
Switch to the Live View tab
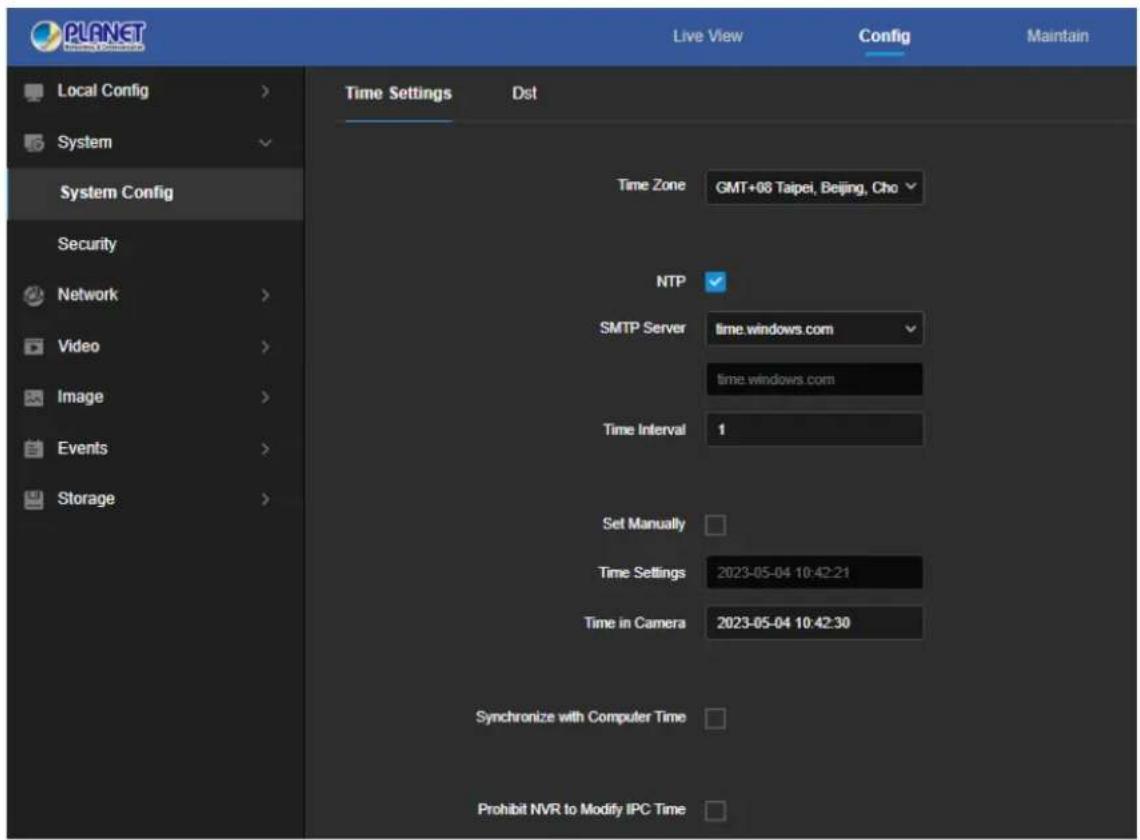click(707, 36)
